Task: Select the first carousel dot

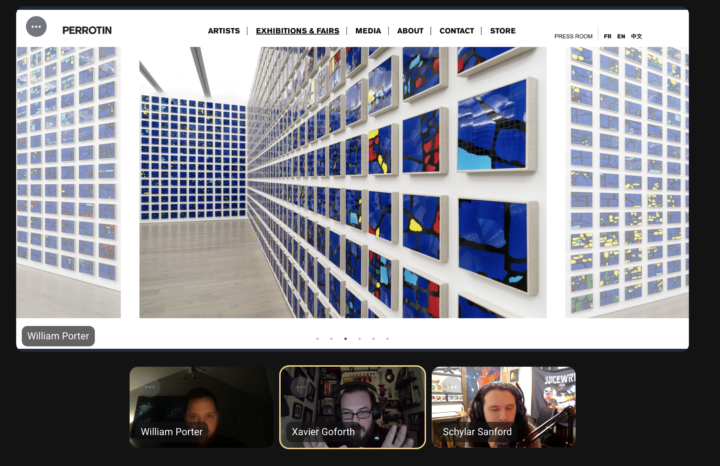Action: [x=317, y=339]
